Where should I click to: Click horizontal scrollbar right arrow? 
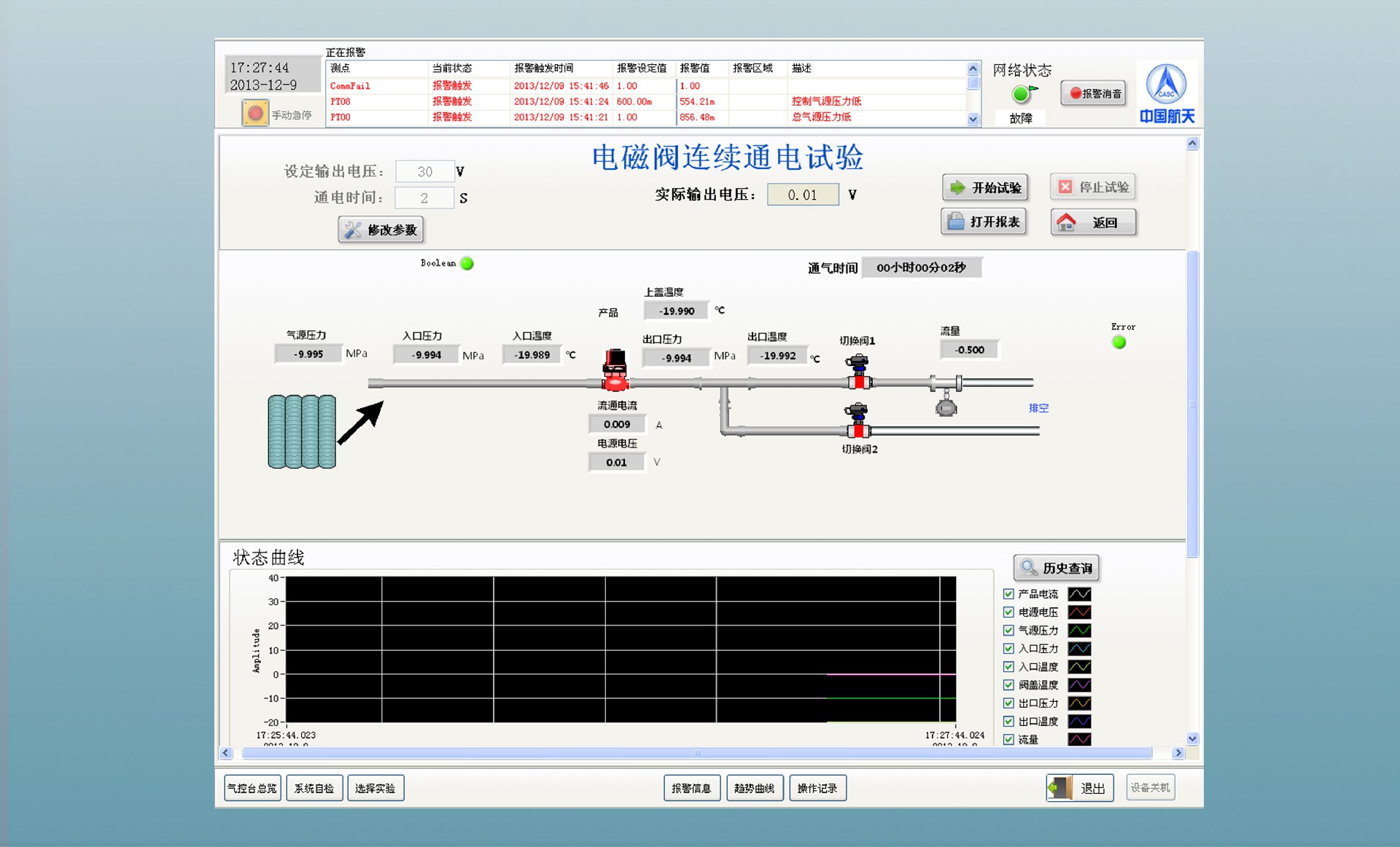(x=1178, y=752)
